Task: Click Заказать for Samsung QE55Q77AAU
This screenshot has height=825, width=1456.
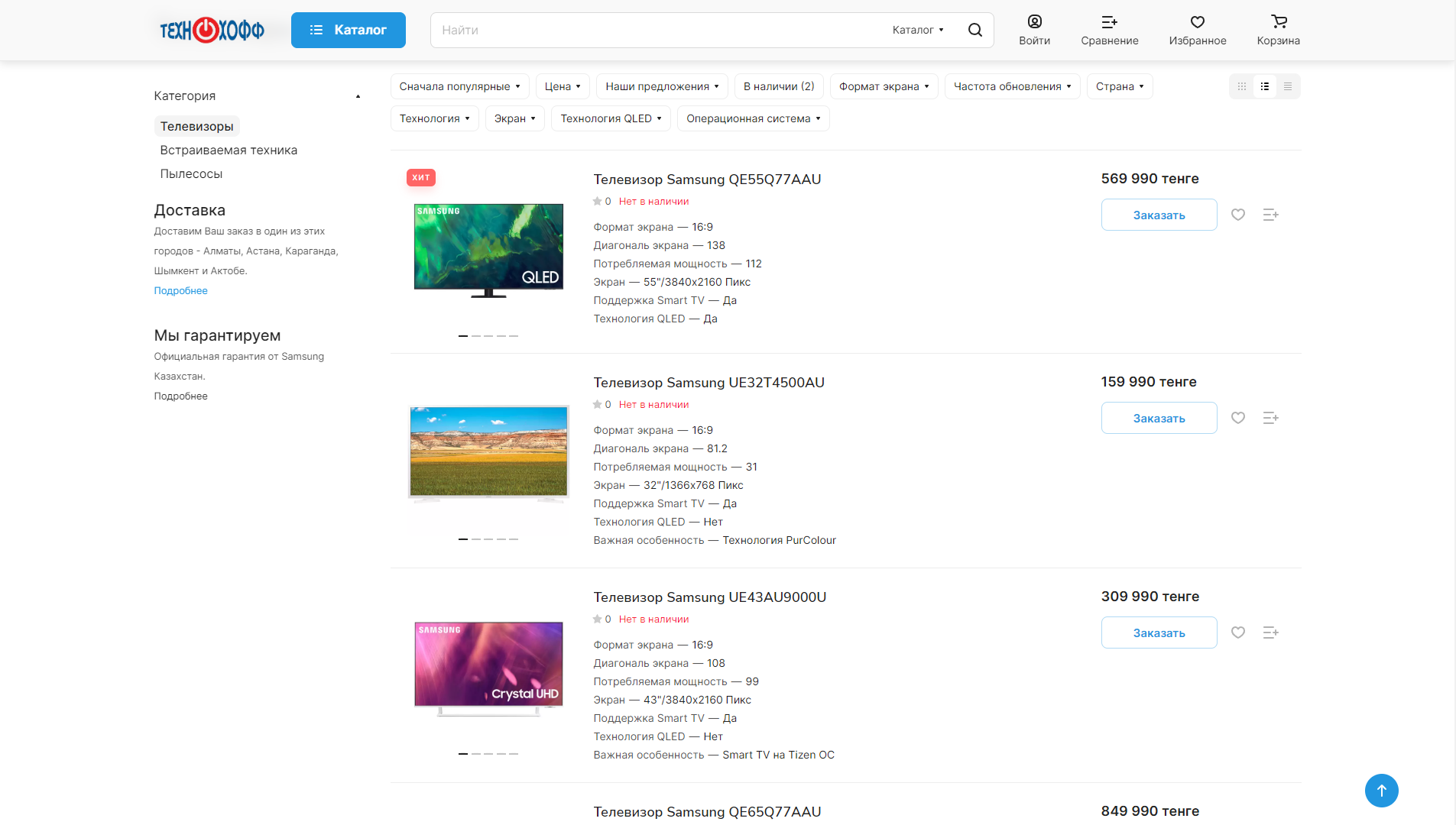Action: pos(1159,215)
